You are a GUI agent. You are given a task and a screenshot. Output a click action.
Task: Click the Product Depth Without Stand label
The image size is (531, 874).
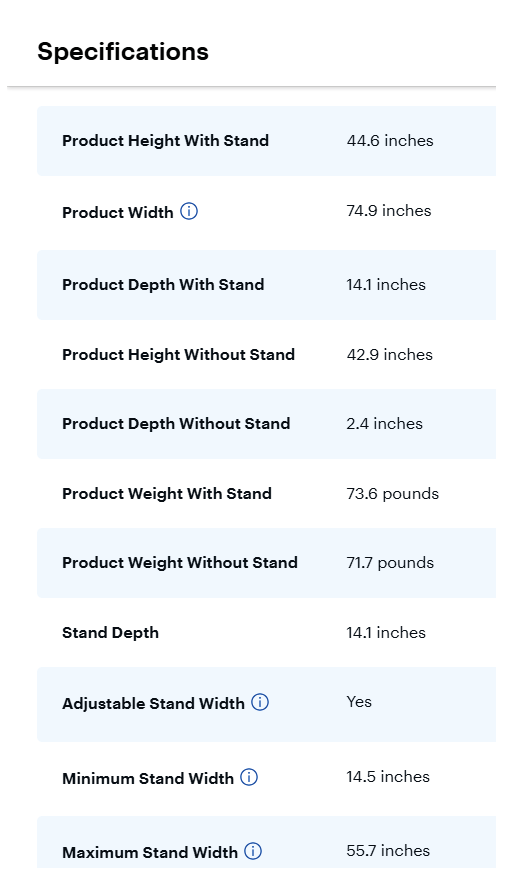click(x=176, y=424)
